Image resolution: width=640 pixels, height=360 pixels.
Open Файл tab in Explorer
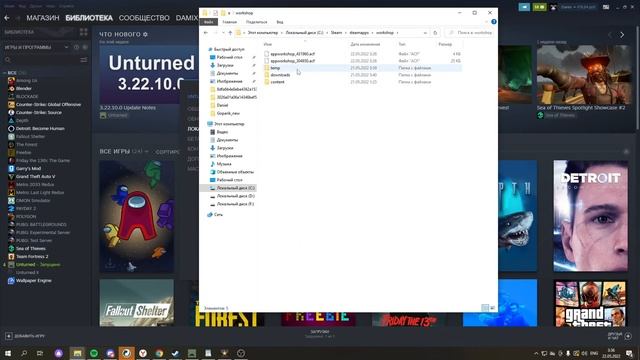[x=209, y=22]
